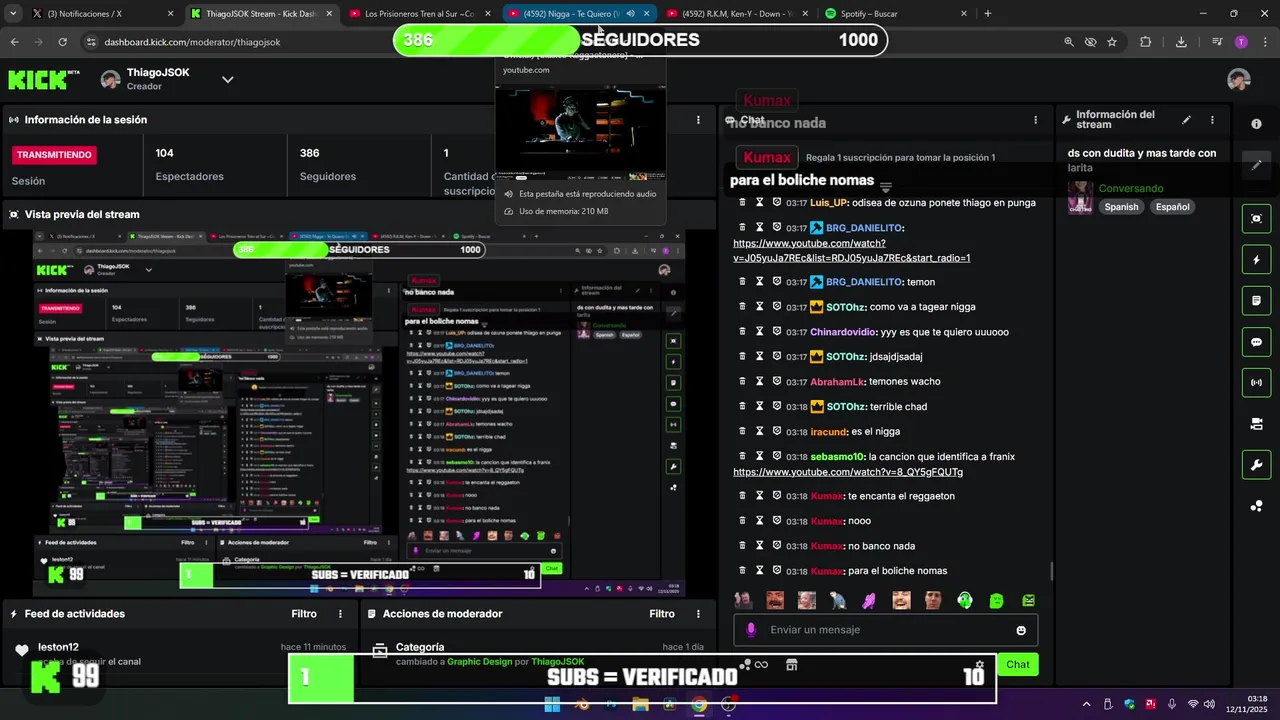The image size is (1280, 720).
Task: Click the Spanish tag
Action: [1121, 207]
